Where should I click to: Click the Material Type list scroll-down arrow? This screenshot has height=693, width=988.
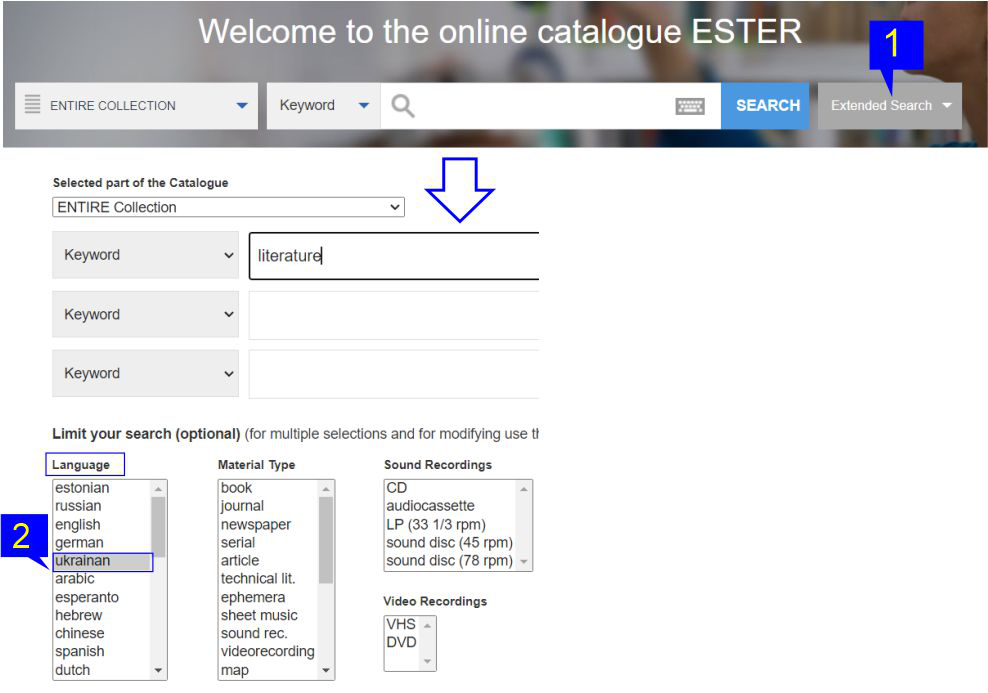tap(326, 671)
